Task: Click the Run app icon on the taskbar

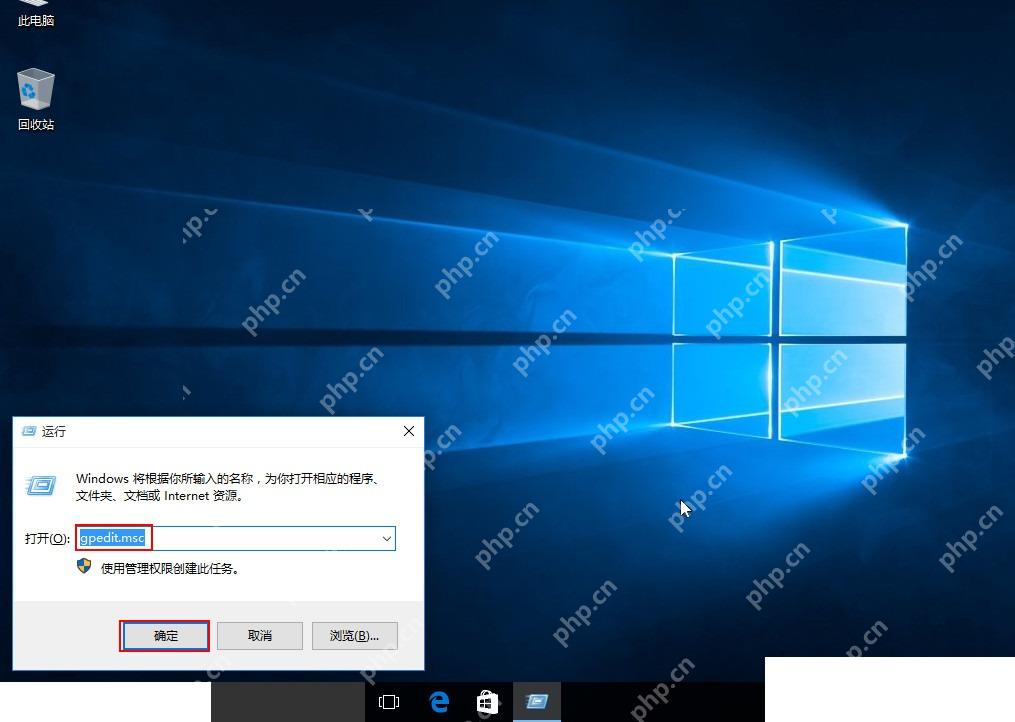Action: pyautogui.click(x=537, y=702)
